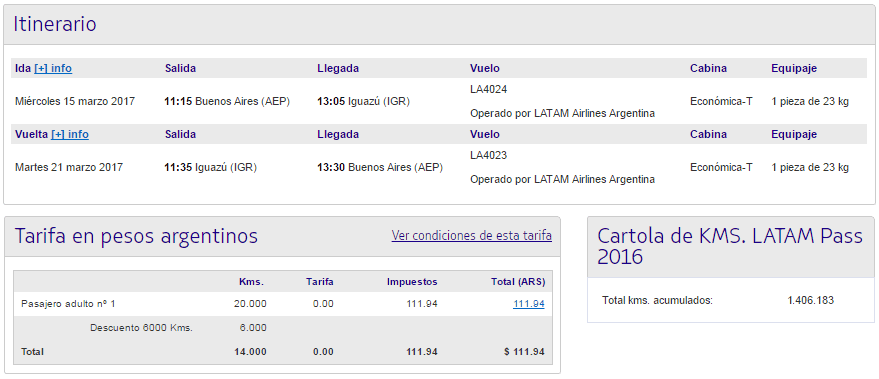Click the Kms. column header
Screen dimensions: 879x379
click(x=251, y=282)
